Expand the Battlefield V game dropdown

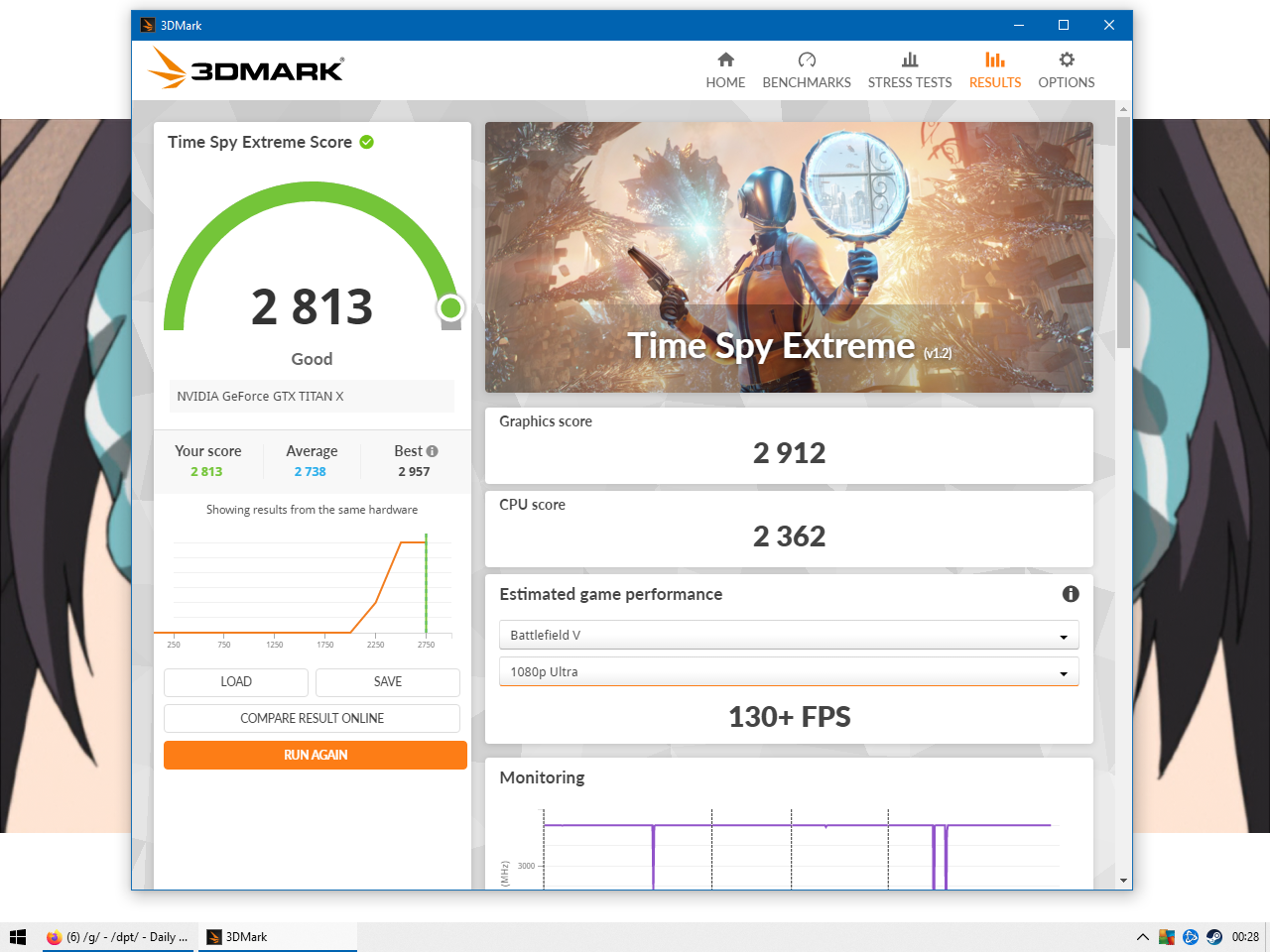[x=788, y=636]
